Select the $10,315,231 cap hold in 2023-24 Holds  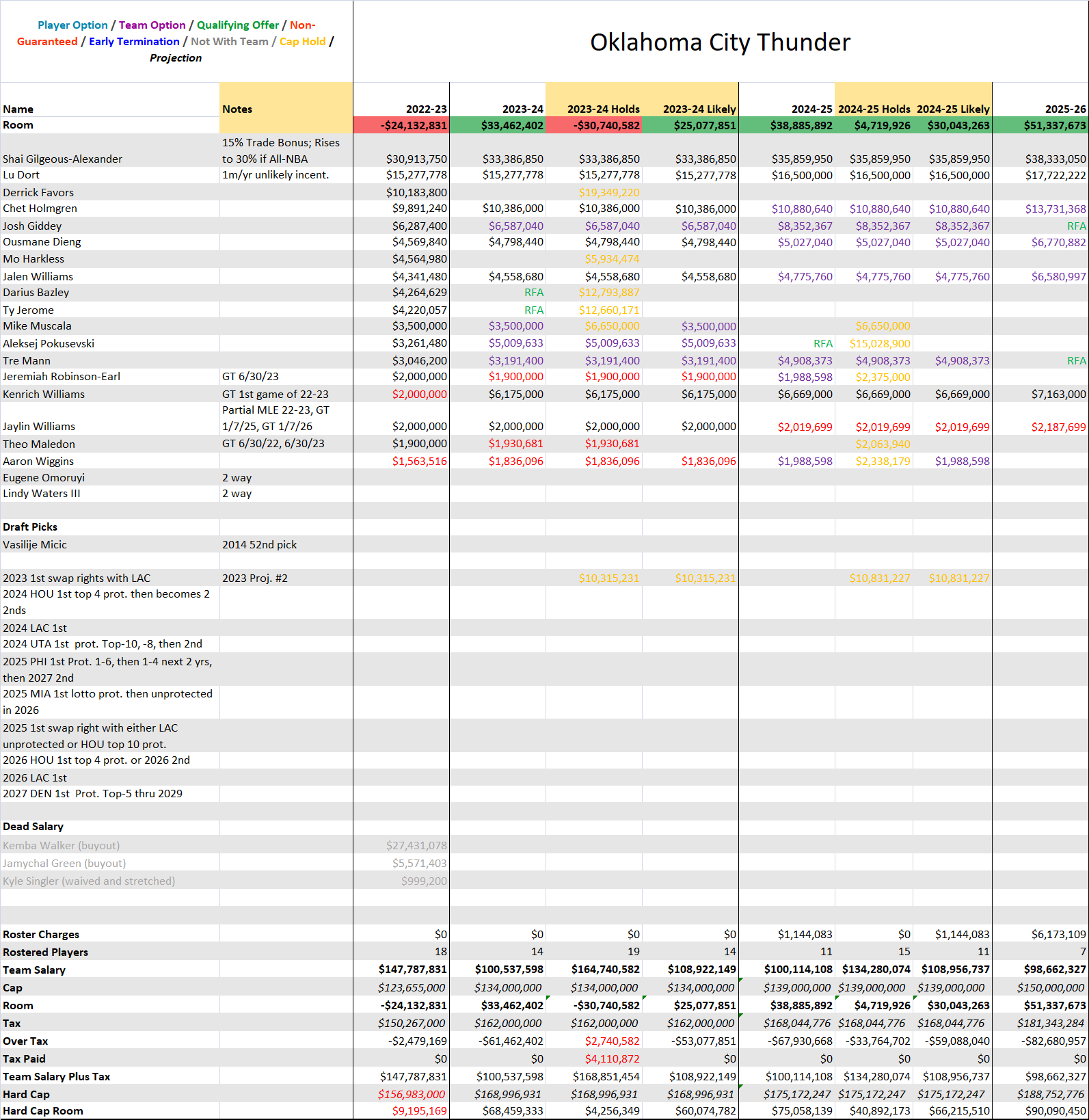[609, 578]
